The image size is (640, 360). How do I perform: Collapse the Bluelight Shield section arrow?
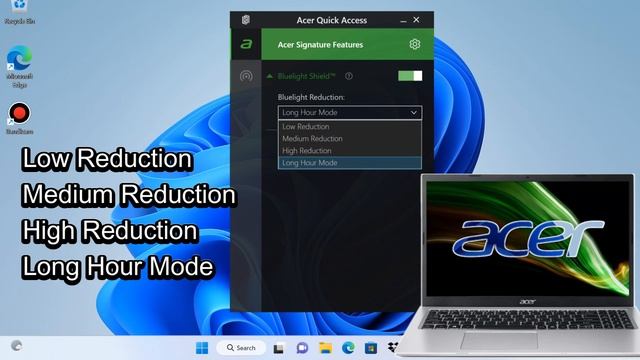[269, 76]
